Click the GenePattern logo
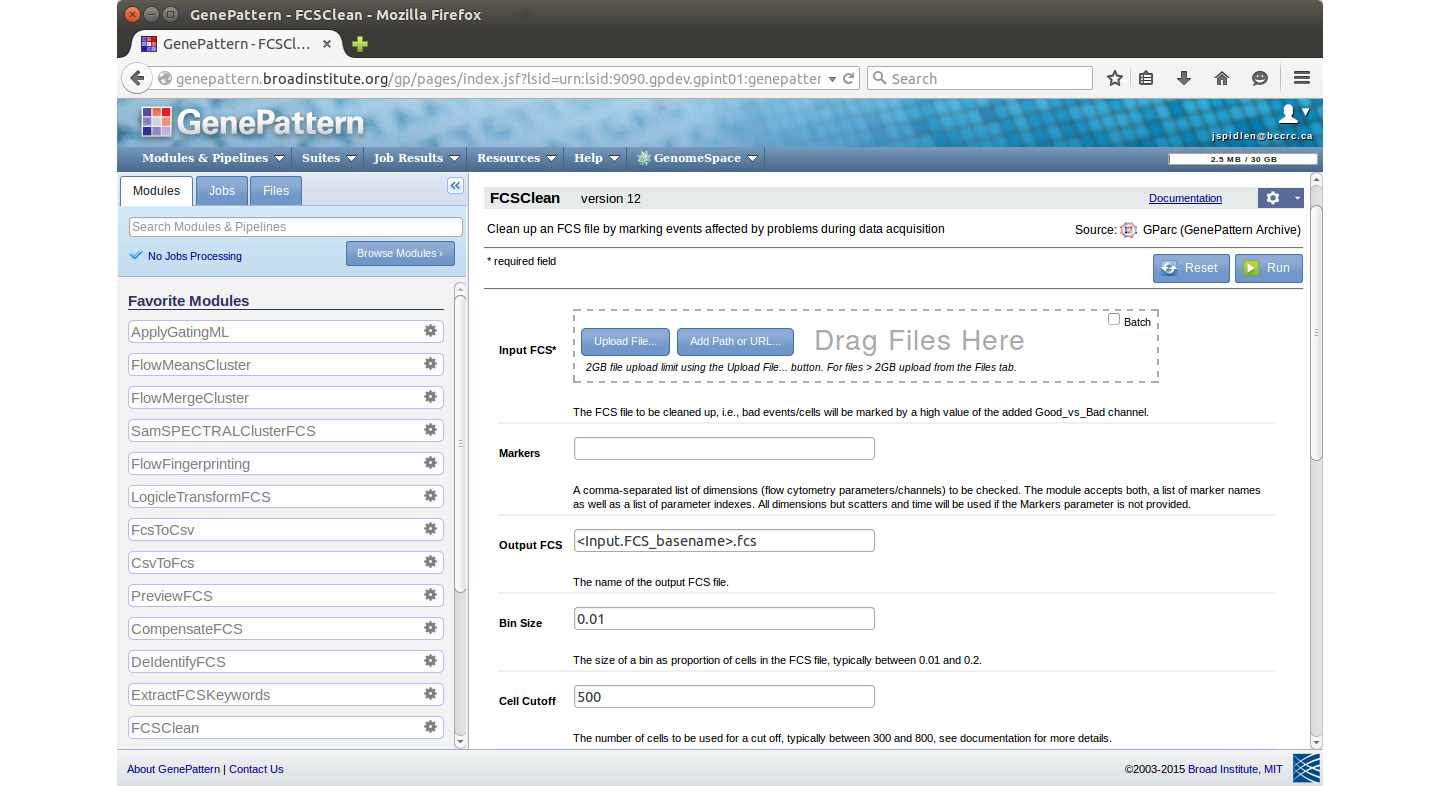Image resolution: width=1440 pixels, height=786 pixels. tap(252, 122)
